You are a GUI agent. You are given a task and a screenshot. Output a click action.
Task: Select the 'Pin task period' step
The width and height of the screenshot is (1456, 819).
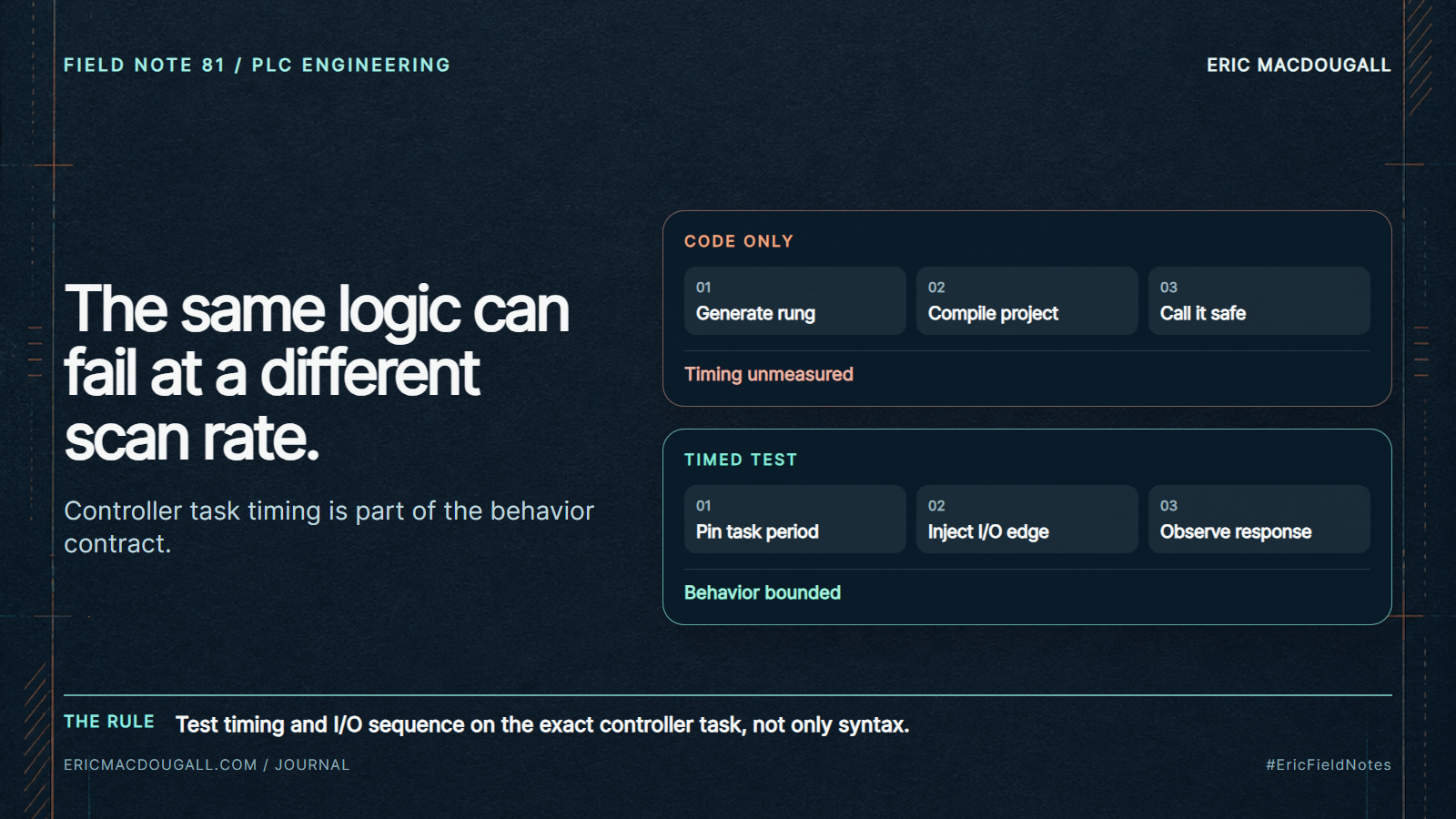pyautogui.click(x=794, y=519)
